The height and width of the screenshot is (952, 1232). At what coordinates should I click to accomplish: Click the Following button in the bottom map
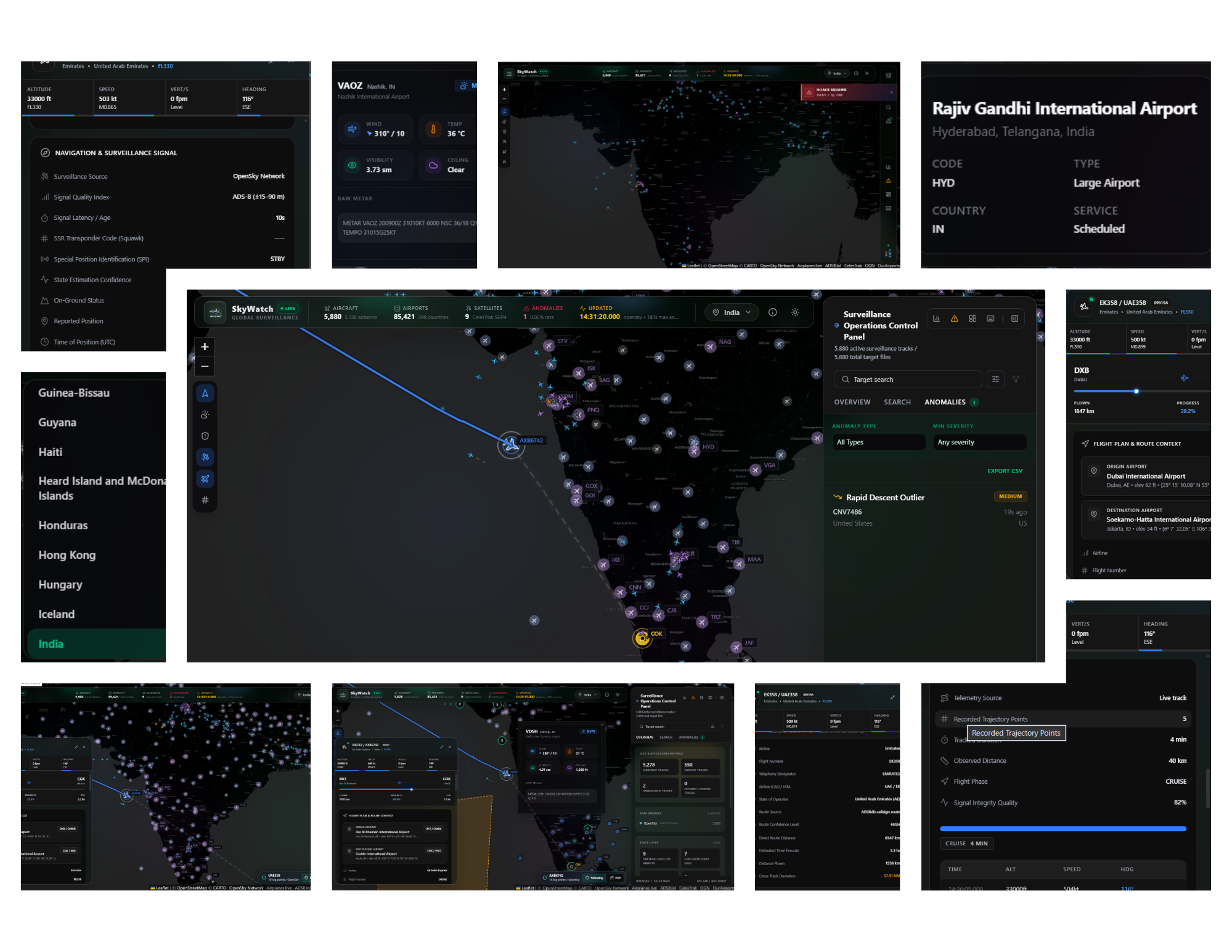tap(594, 877)
